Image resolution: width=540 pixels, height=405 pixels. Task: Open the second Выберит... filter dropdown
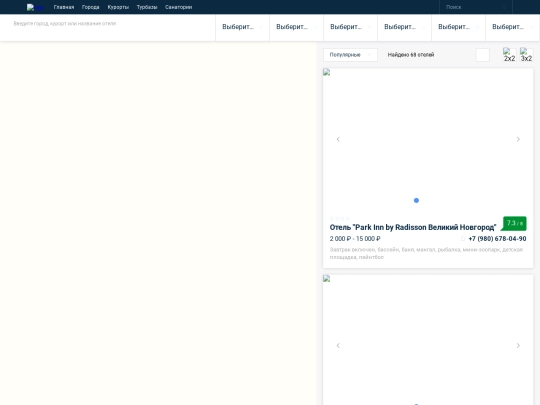(x=297, y=27)
